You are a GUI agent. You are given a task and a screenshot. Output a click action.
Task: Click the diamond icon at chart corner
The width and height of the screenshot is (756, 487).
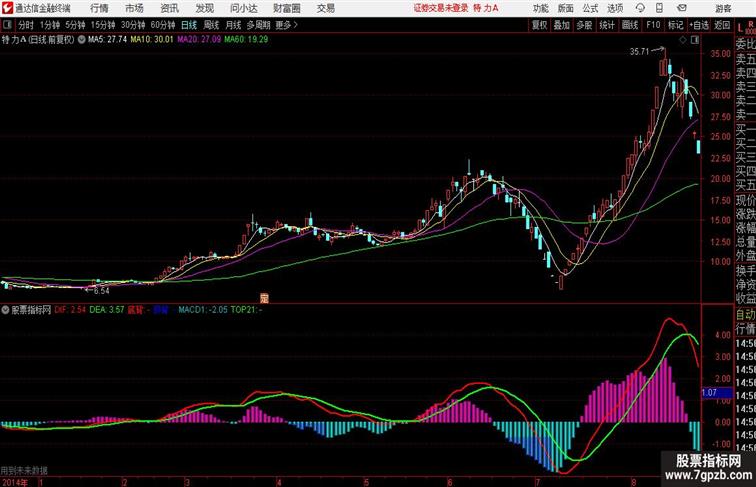tap(683, 40)
